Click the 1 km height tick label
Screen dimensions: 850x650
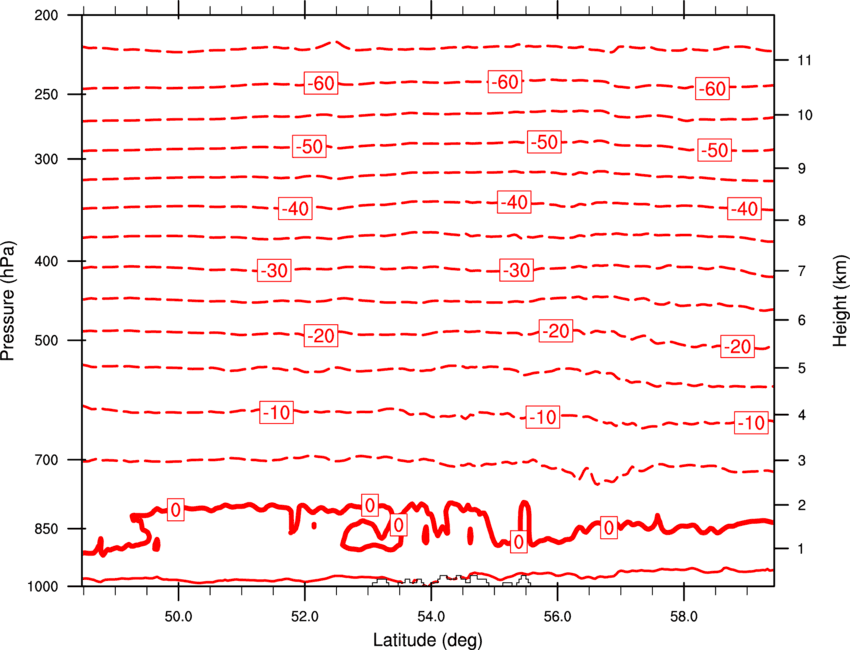[x=801, y=549]
